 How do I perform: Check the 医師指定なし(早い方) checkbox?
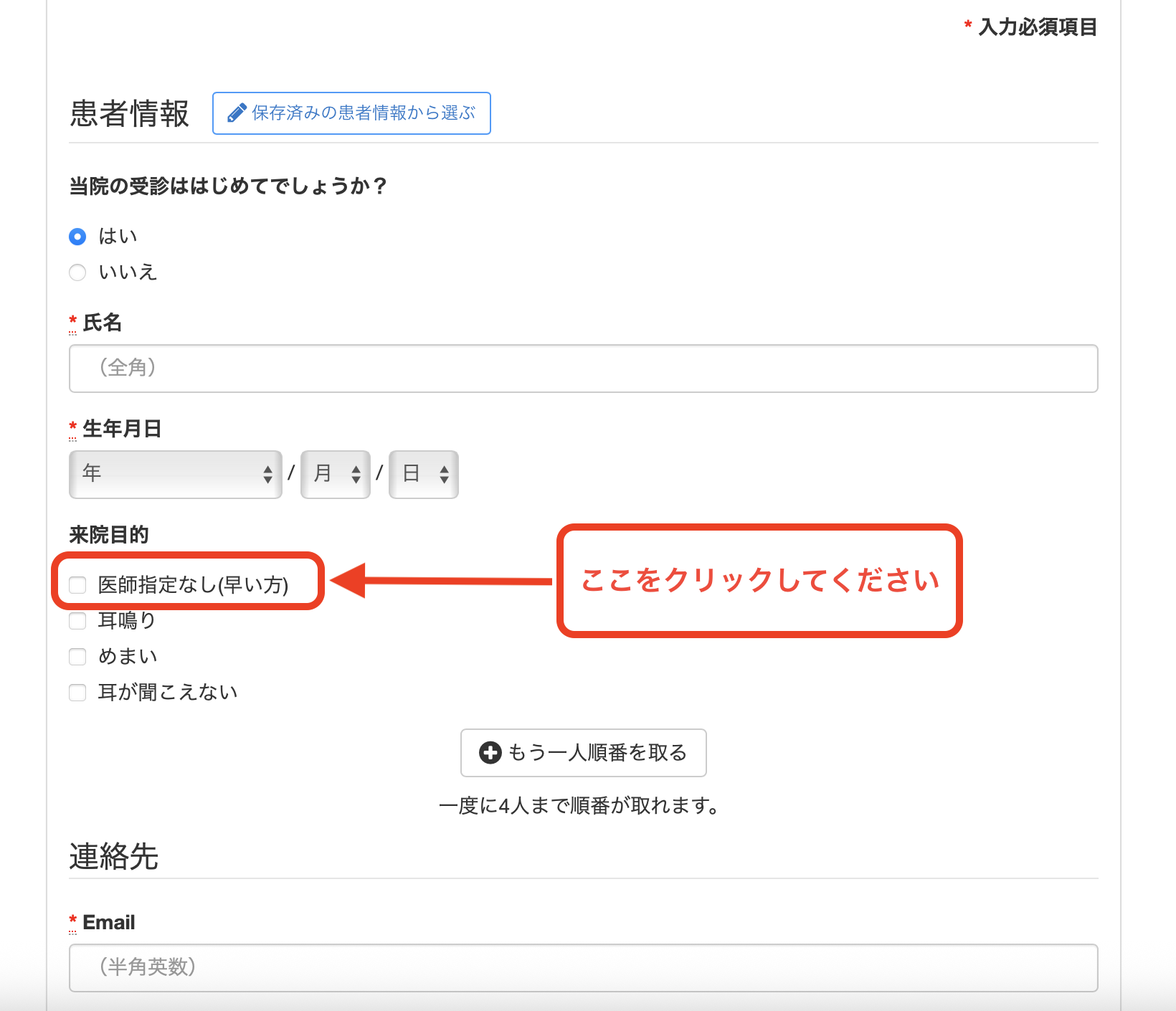click(x=77, y=585)
